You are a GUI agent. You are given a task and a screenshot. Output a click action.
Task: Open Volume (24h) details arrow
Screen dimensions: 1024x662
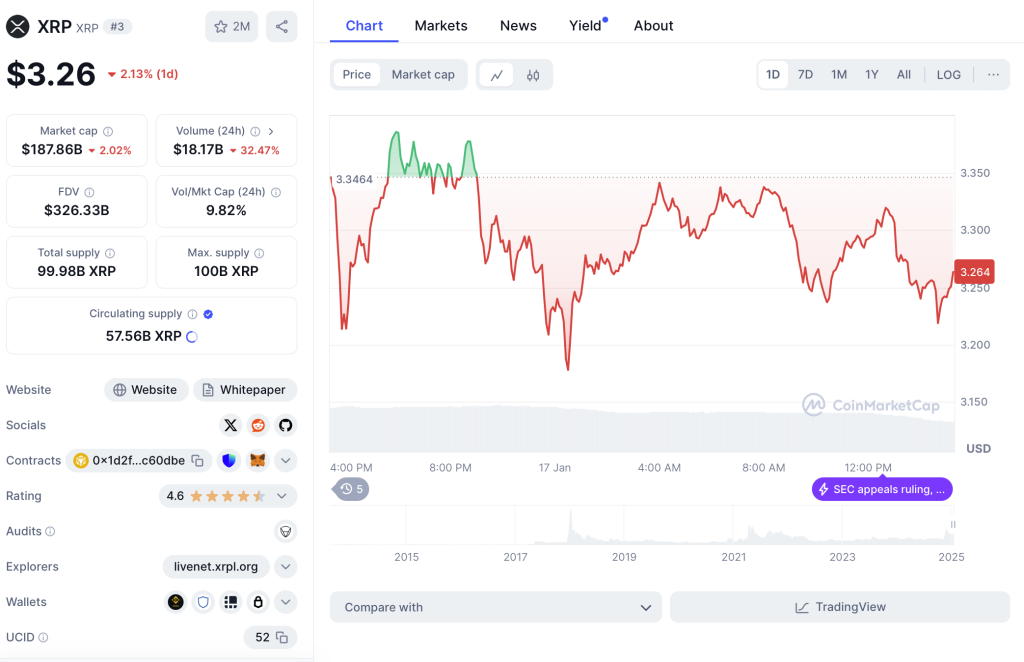271,131
